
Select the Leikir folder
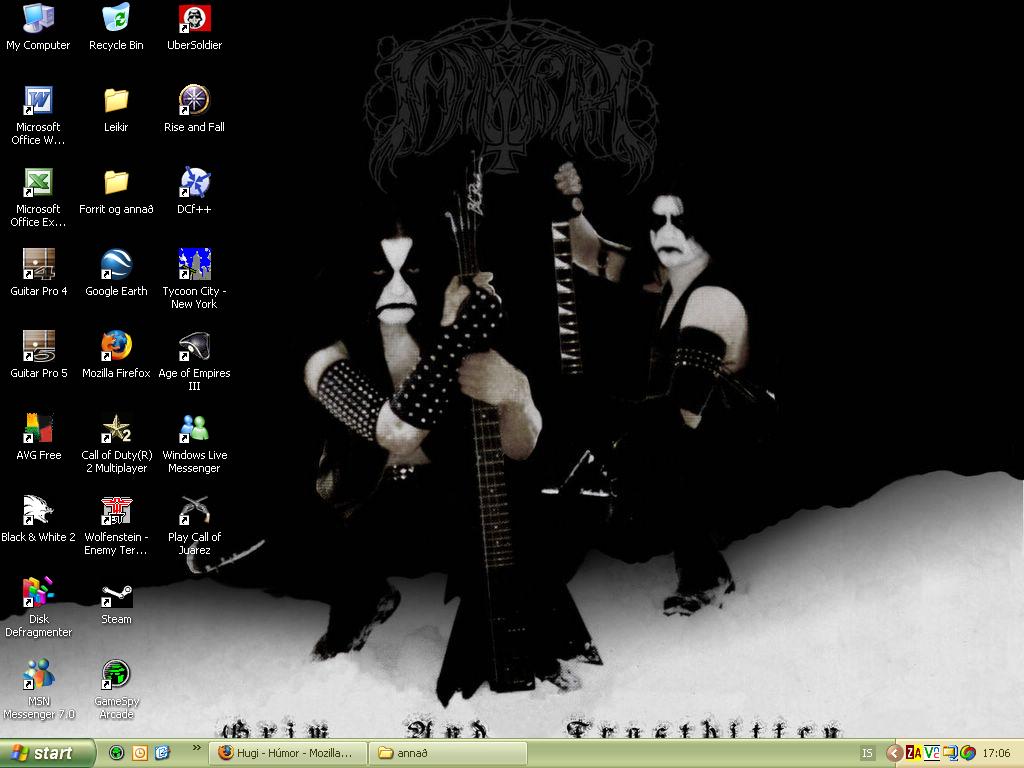point(116,110)
